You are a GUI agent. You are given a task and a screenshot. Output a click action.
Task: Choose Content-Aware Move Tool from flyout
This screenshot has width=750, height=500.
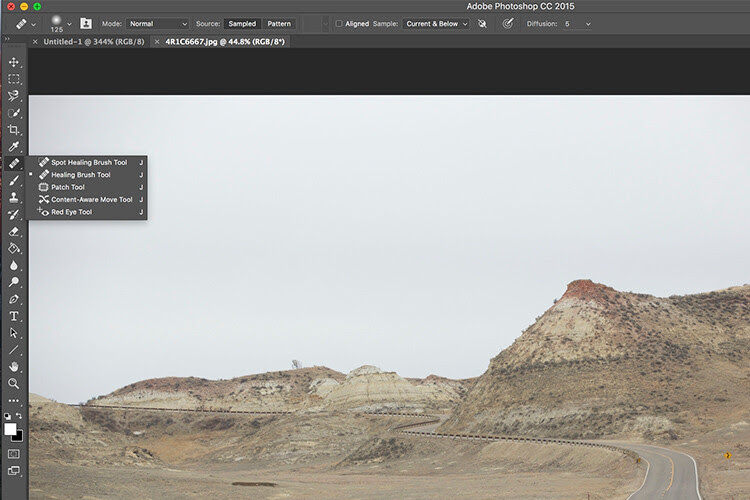coord(87,200)
